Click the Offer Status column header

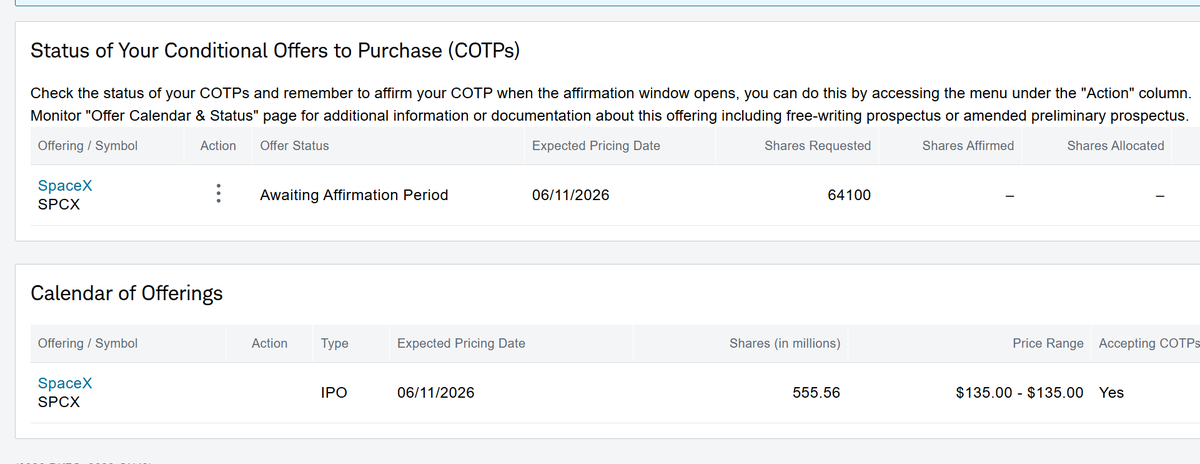tap(294, 145)
